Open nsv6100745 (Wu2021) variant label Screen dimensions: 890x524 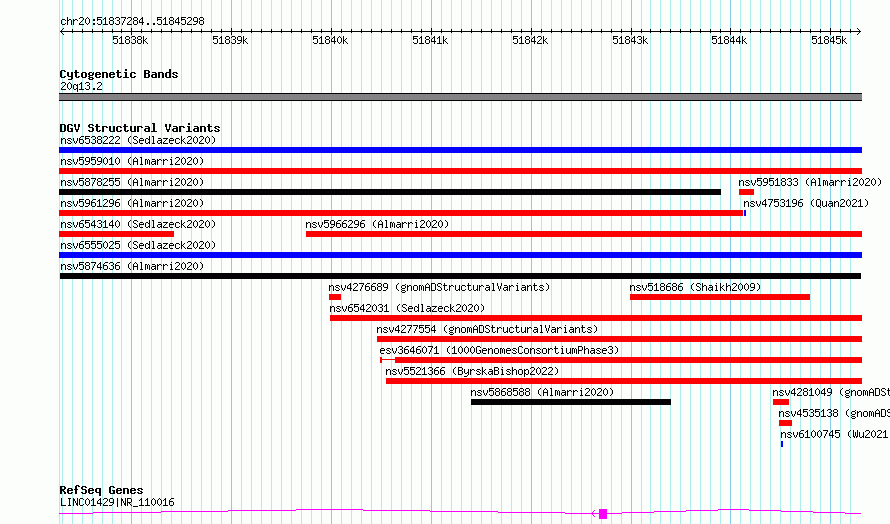coord(834,434)
